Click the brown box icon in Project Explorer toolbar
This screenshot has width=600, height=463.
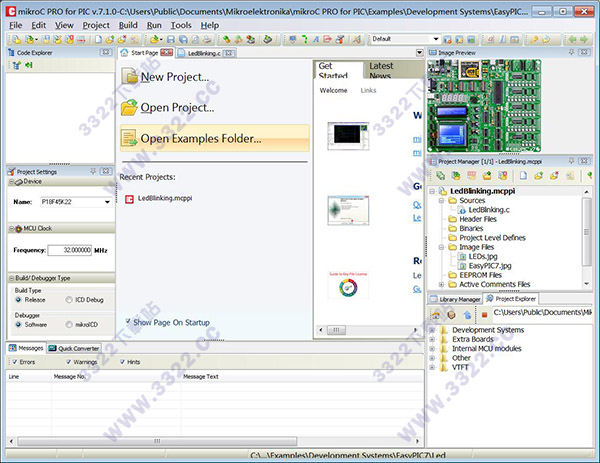(x=452, y=315)
